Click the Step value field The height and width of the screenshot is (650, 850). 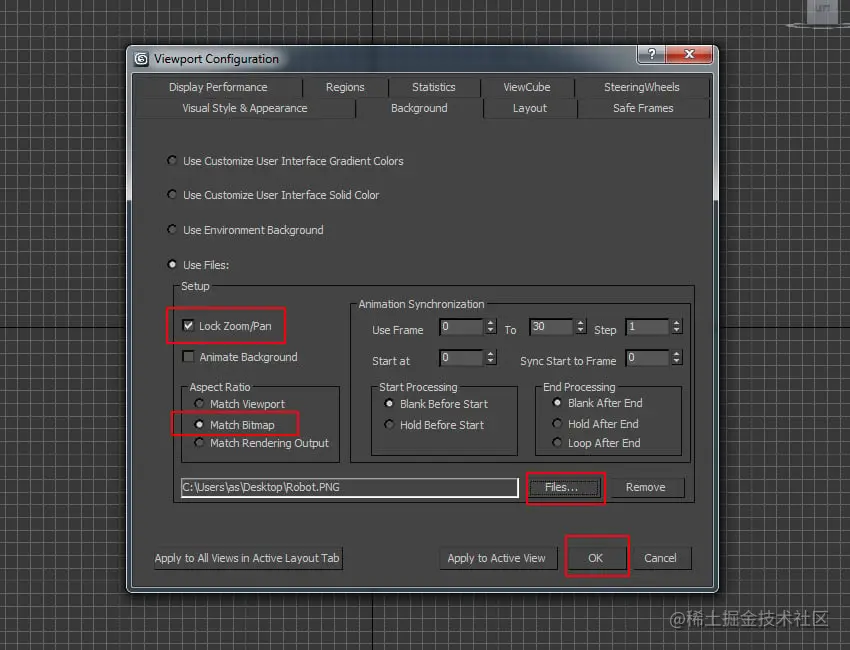647,327
